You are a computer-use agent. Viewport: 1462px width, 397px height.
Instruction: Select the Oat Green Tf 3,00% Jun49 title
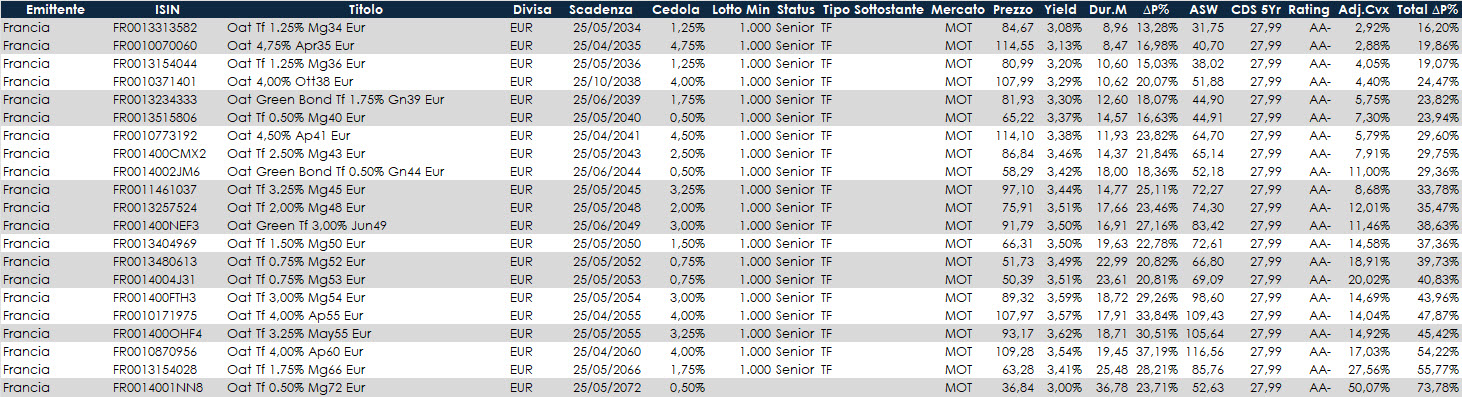point(307,225)
